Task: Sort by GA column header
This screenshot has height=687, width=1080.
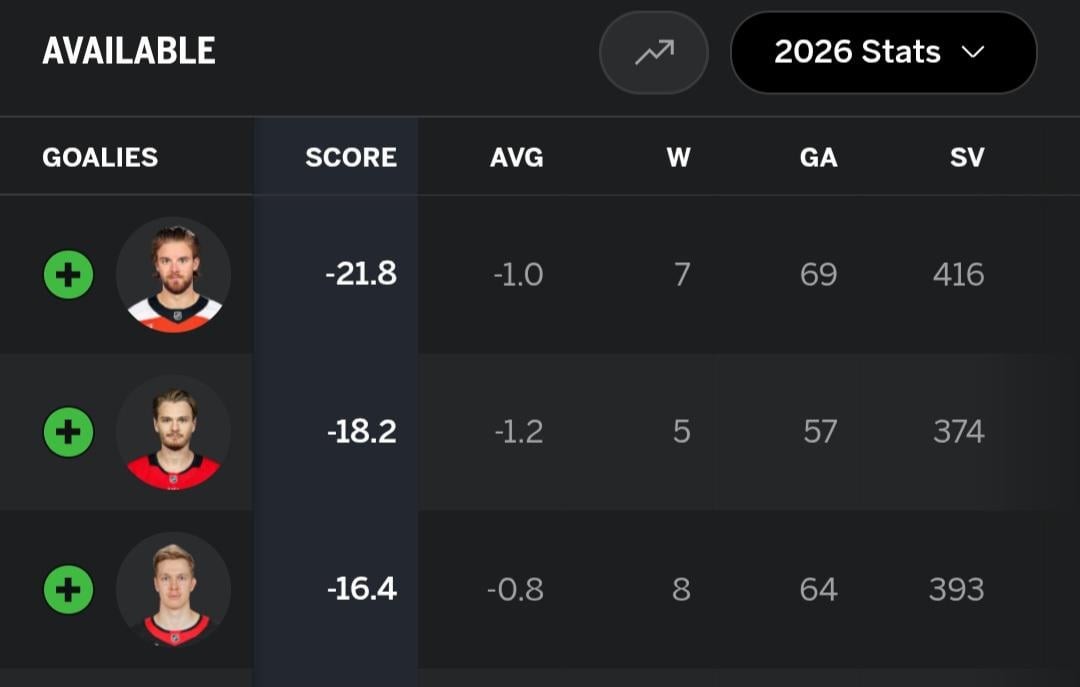Action: tap(818, 157)
